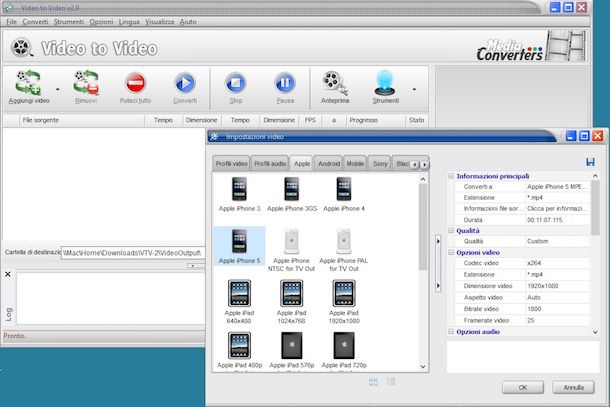
Task: Select the Apple iPhone 5 profile
Action: 239,246
